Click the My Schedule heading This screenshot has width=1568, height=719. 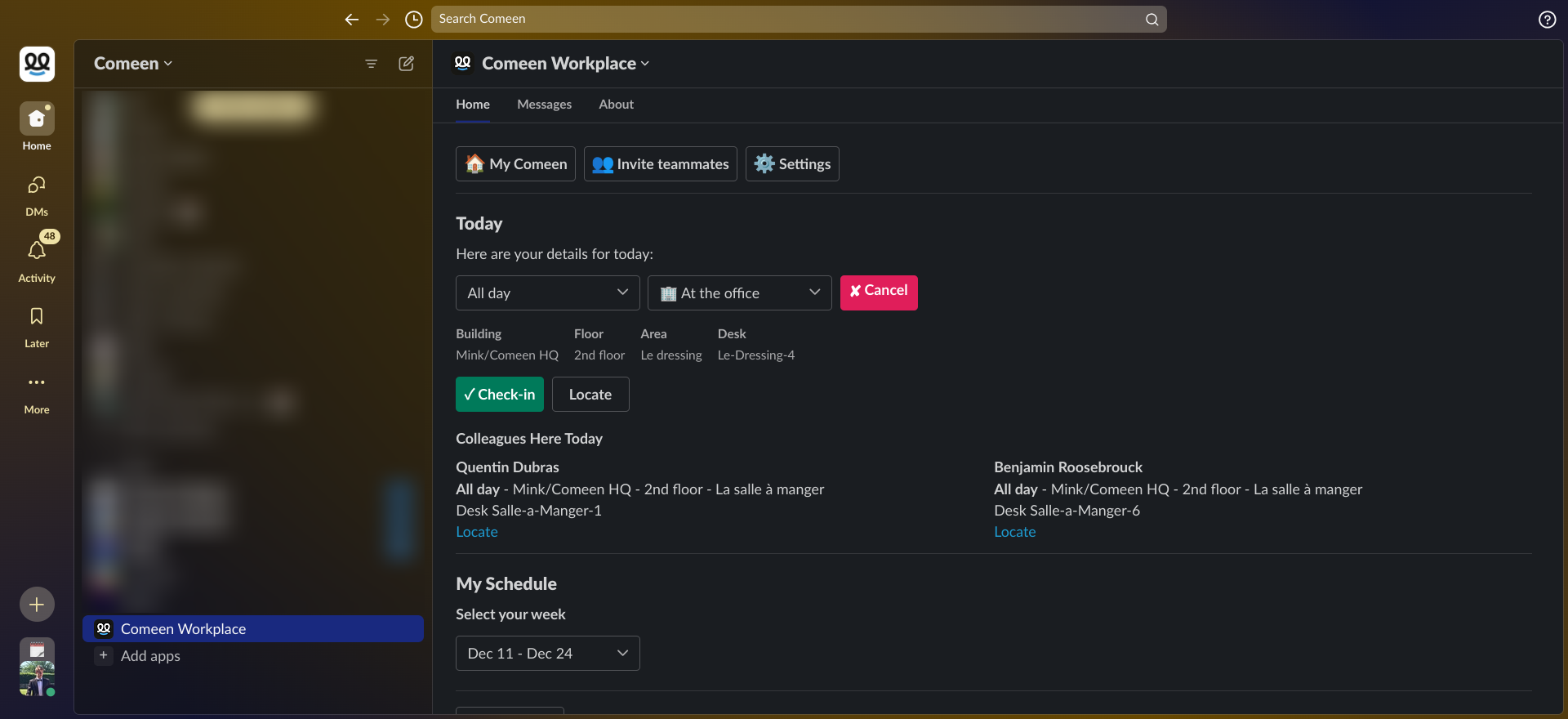click(506, 584)
